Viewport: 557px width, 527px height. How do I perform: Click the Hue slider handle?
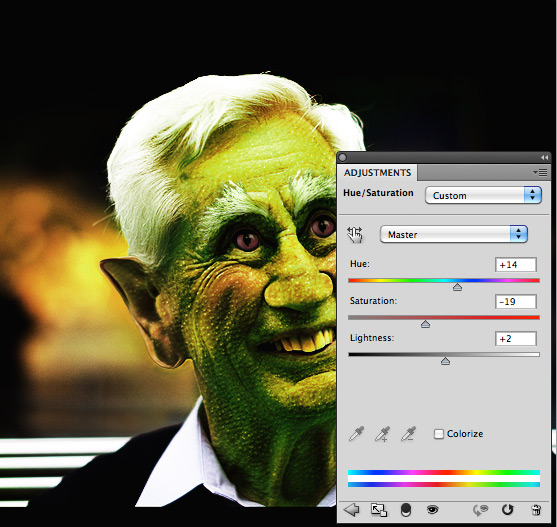(457, 287)
